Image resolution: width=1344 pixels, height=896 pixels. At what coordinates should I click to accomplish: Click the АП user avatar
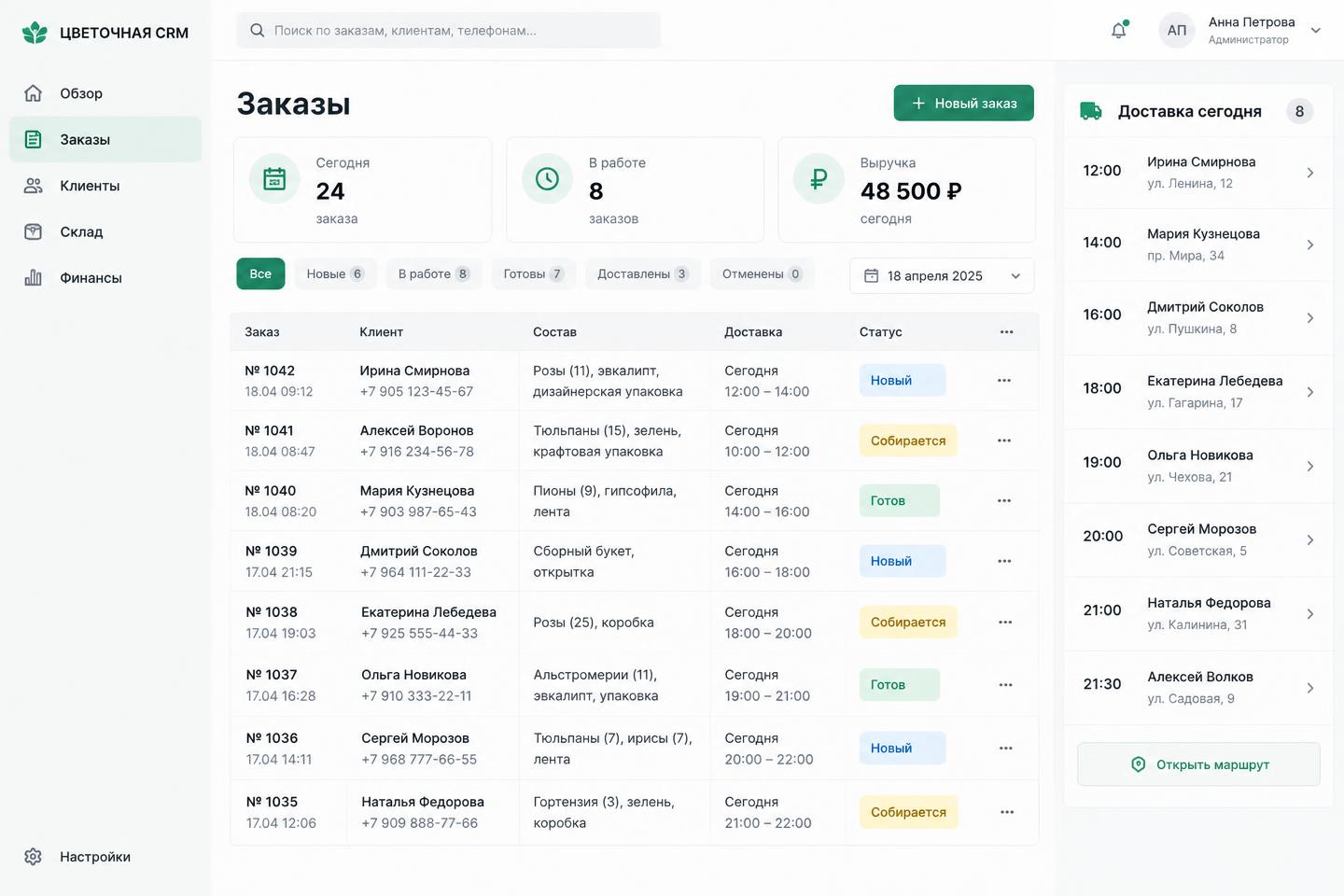click(1177, 30)
